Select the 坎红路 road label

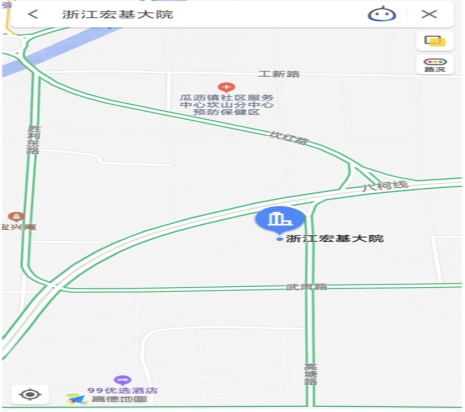(x=289, y=138)
